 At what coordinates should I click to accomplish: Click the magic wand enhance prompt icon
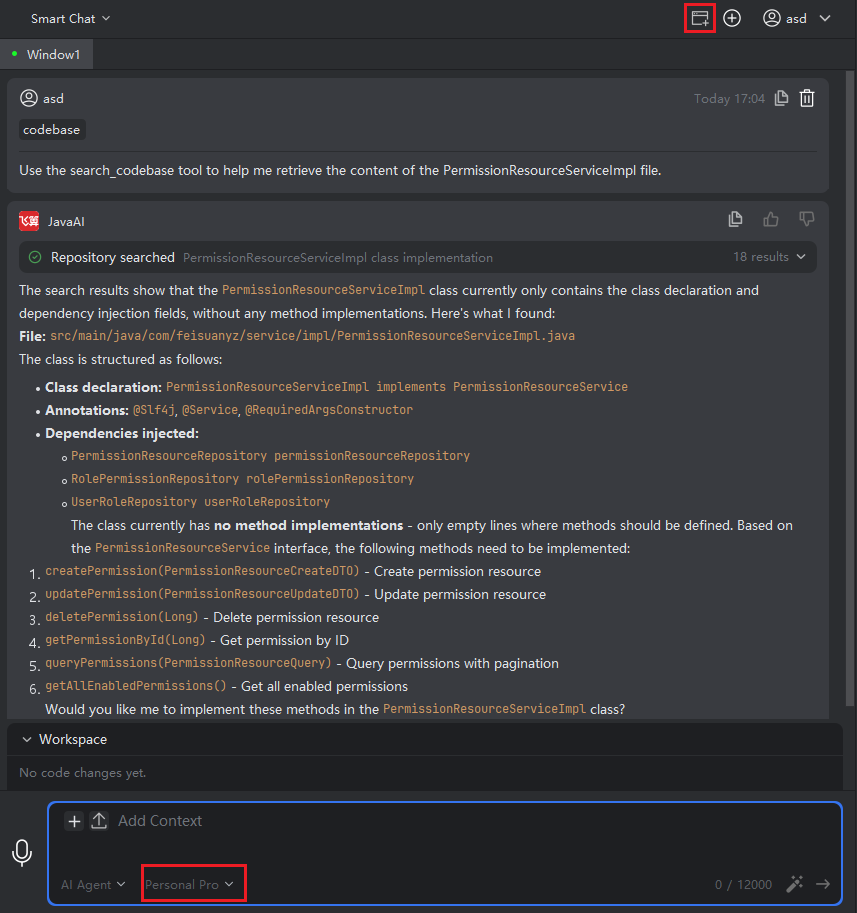[x=795, y=884]
